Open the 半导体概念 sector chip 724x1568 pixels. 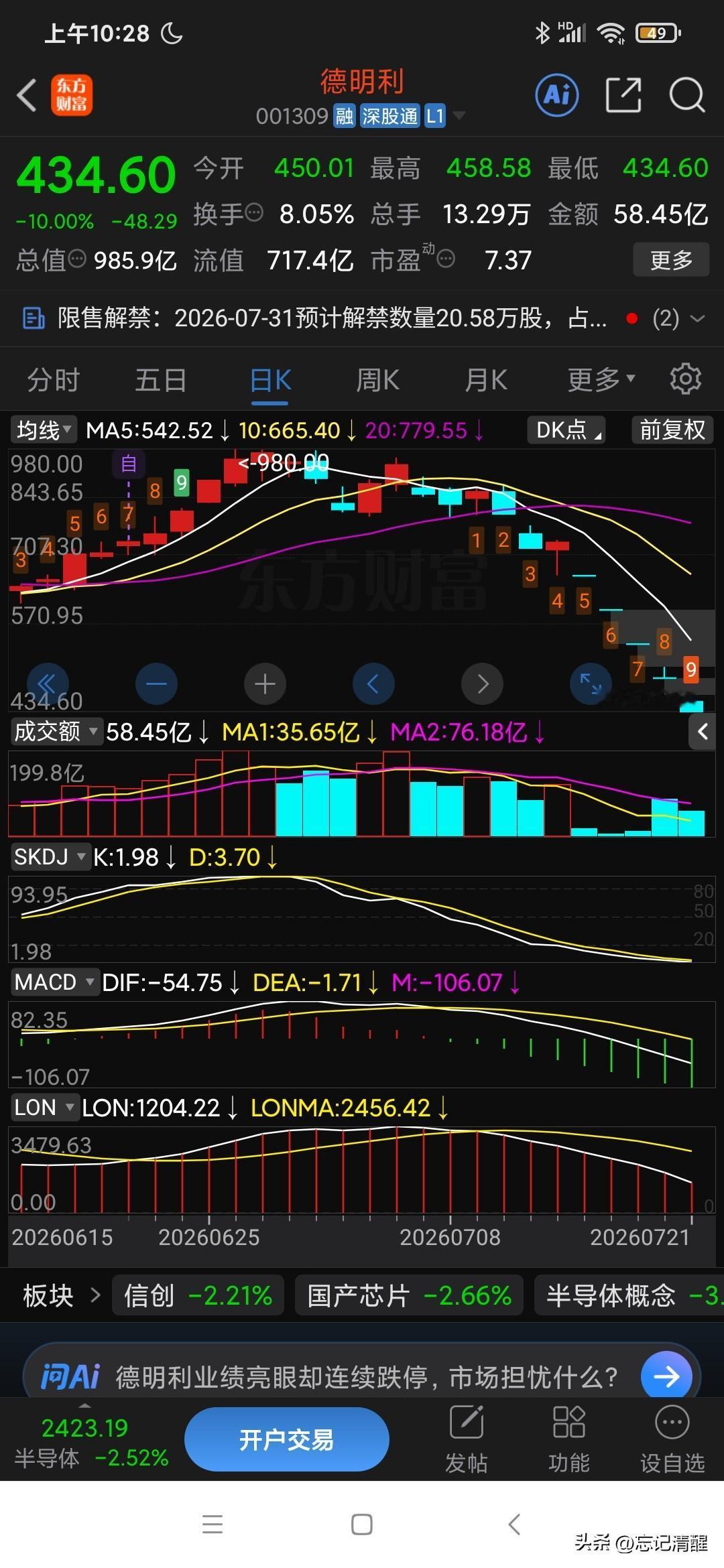click(629, 1295)
